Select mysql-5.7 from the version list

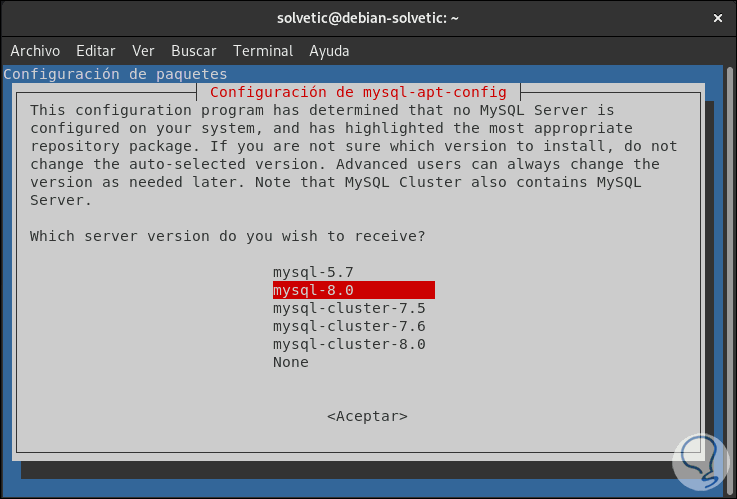[x=313, y=272]
